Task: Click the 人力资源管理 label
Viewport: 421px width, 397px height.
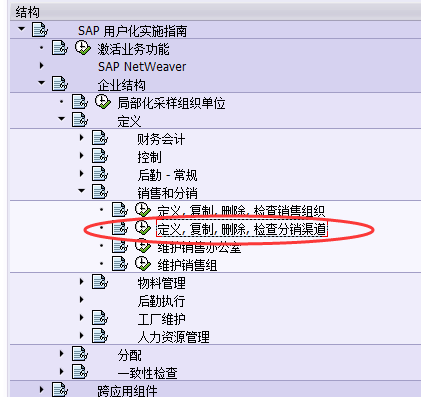Action: [173, 337]
